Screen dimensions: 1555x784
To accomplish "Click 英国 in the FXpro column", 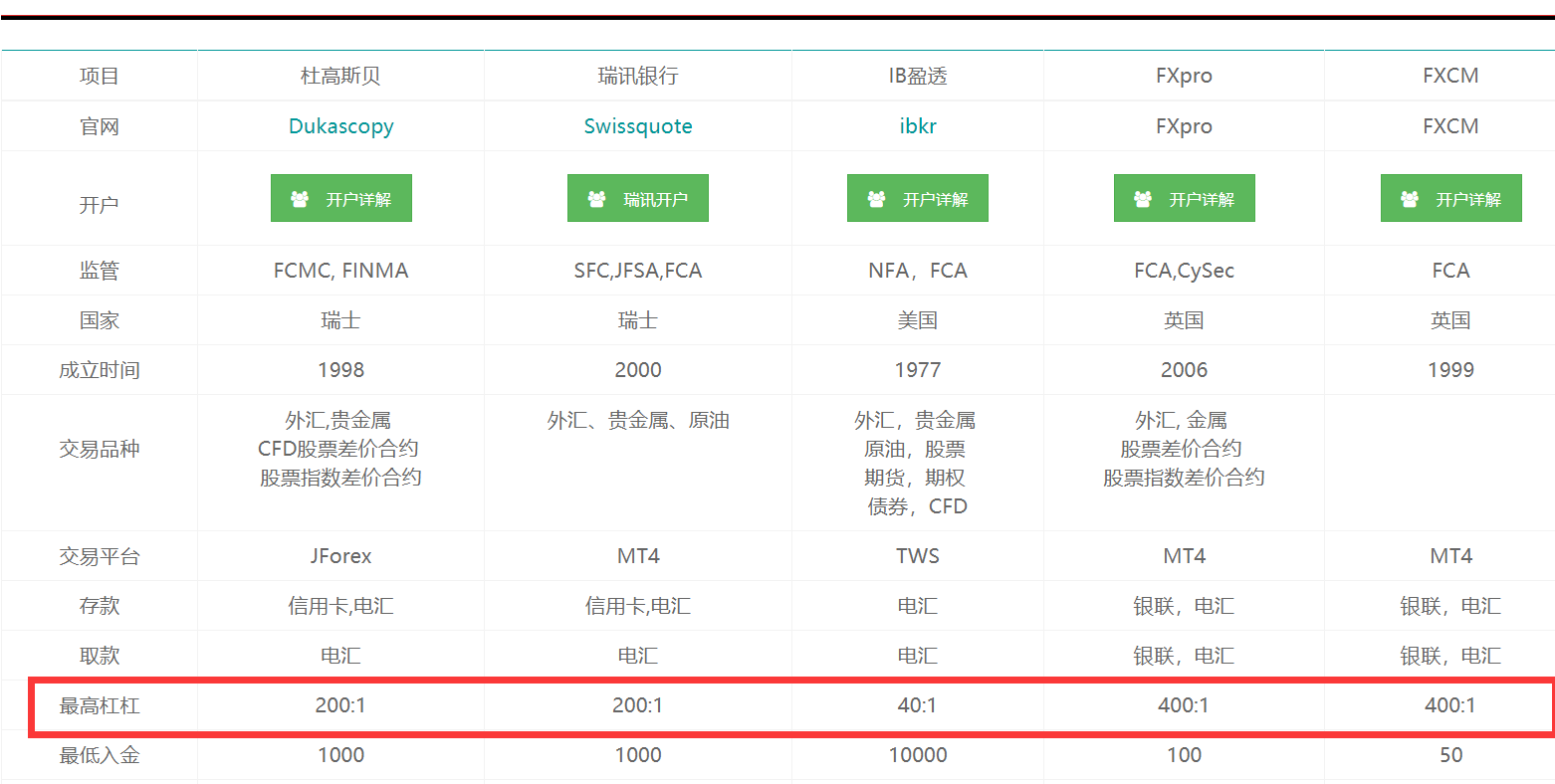I will click(x=1184, y=320).
